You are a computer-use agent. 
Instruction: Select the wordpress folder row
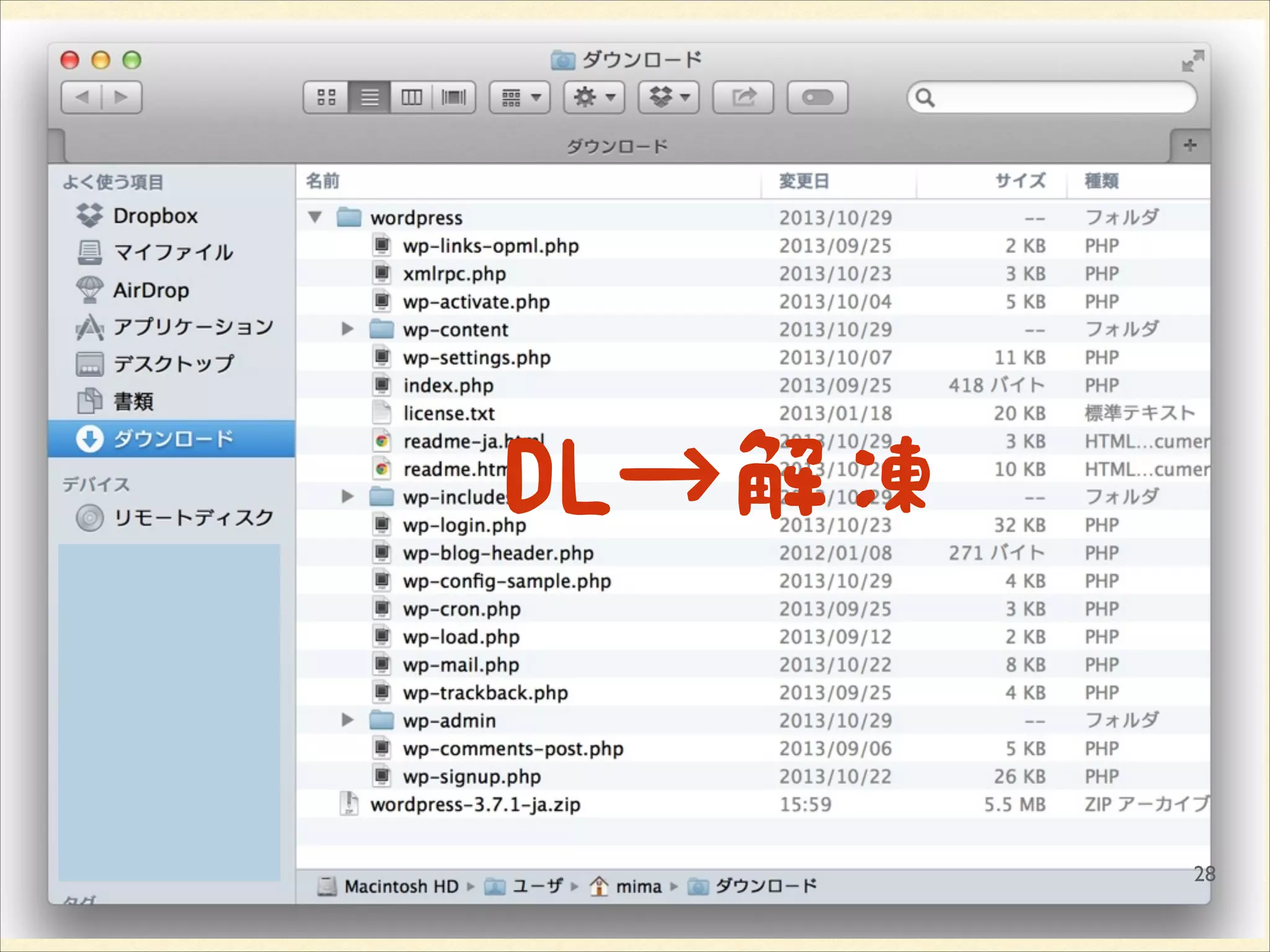click(x=753, y=218)
